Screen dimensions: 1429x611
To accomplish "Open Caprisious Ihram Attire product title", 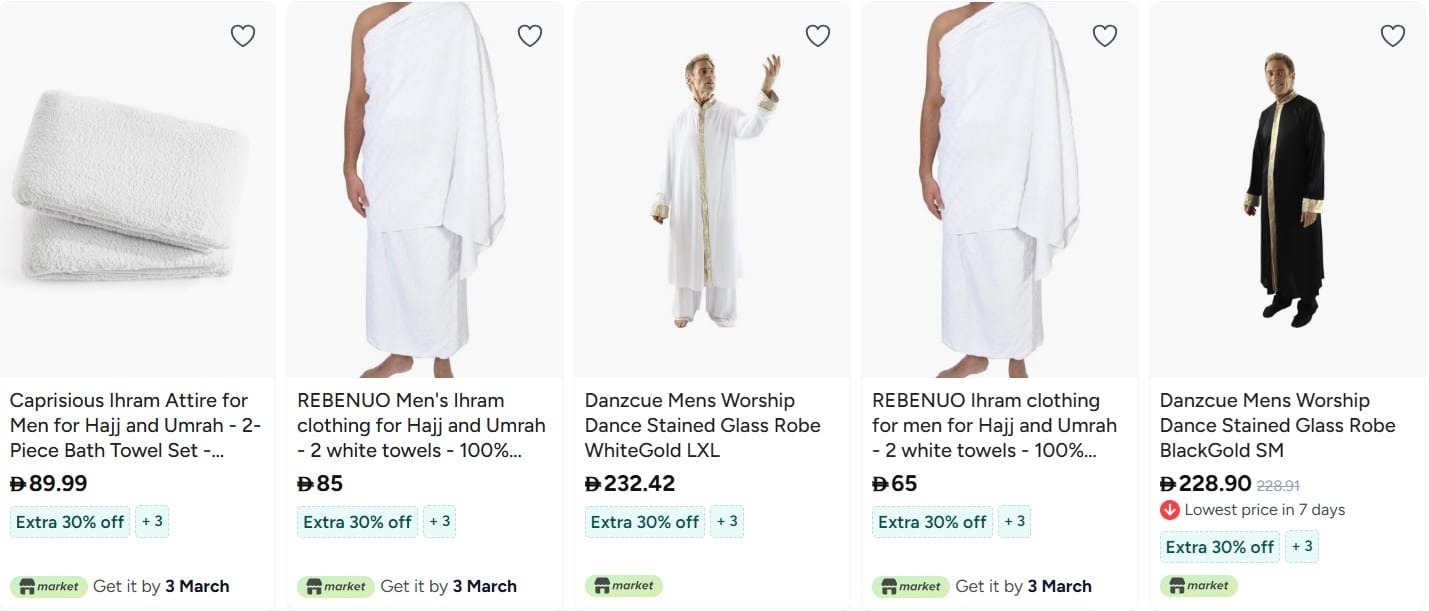I will click(x=135, y=425).
